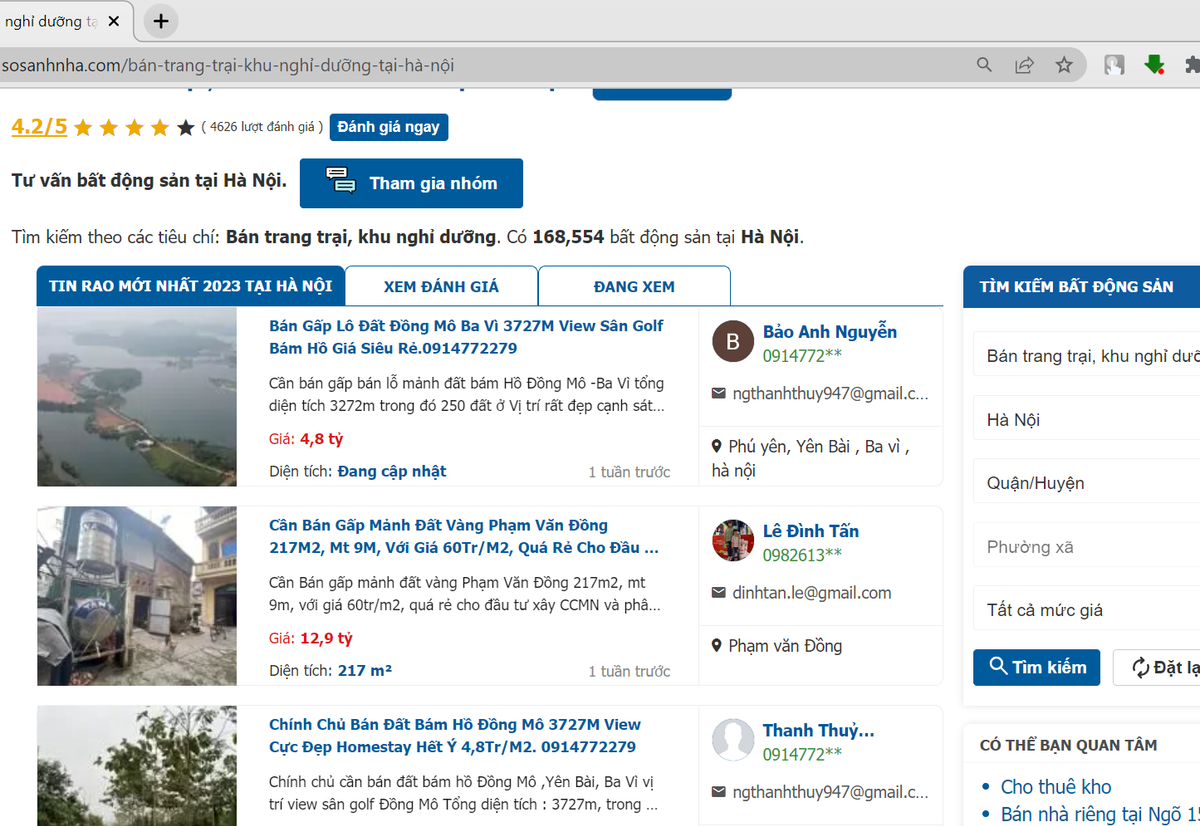Open the Đồng Mô lake listing thumbnail

pos(137,397)
